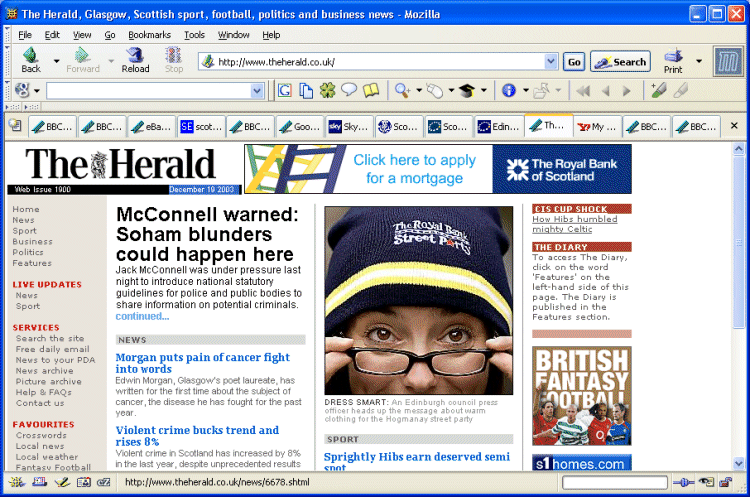This screenshot has width=750, height=497.
Task: Click the duplicate pages toolbar icon
Action: point(306,90)
